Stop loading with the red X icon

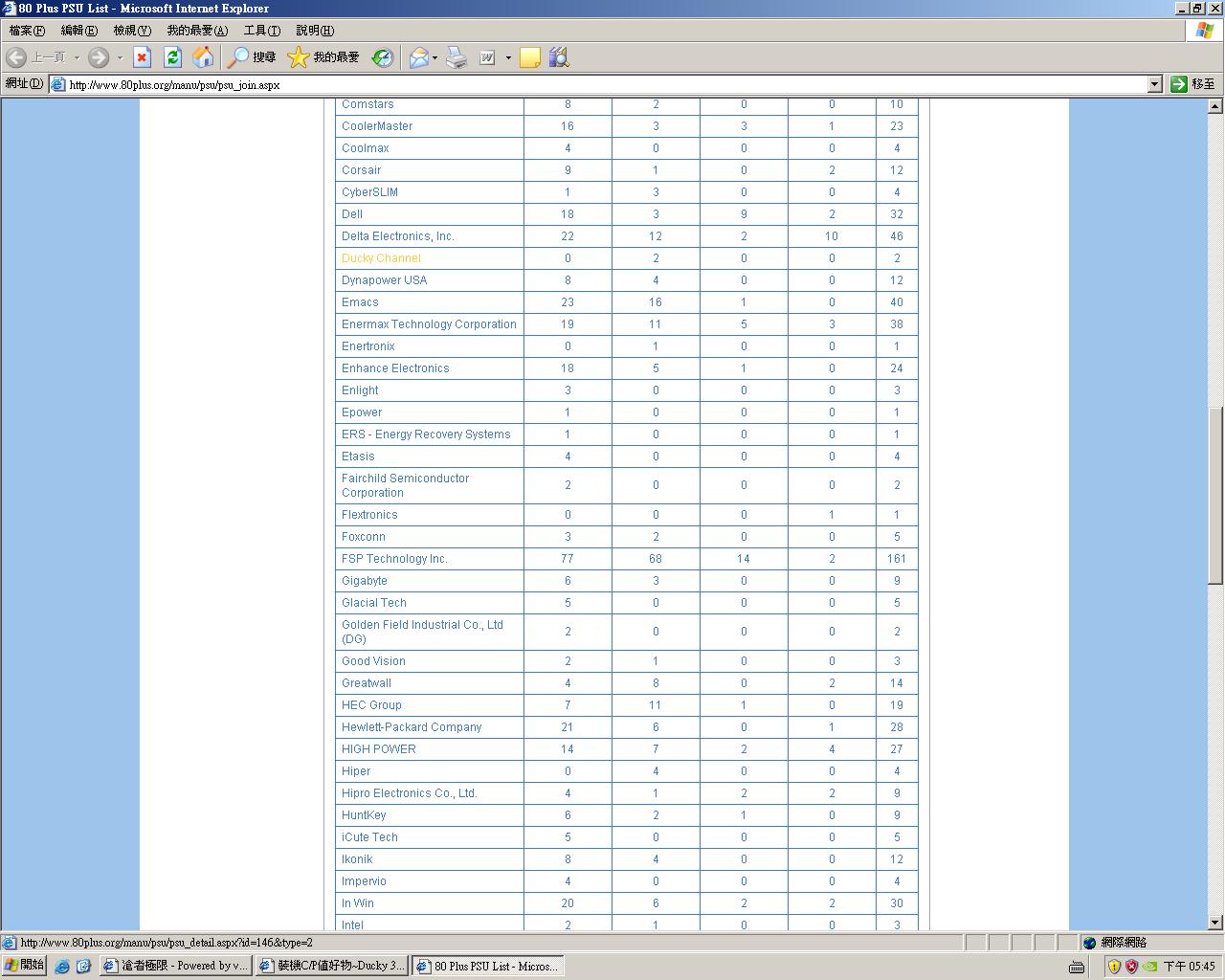[x=143, y=57]
